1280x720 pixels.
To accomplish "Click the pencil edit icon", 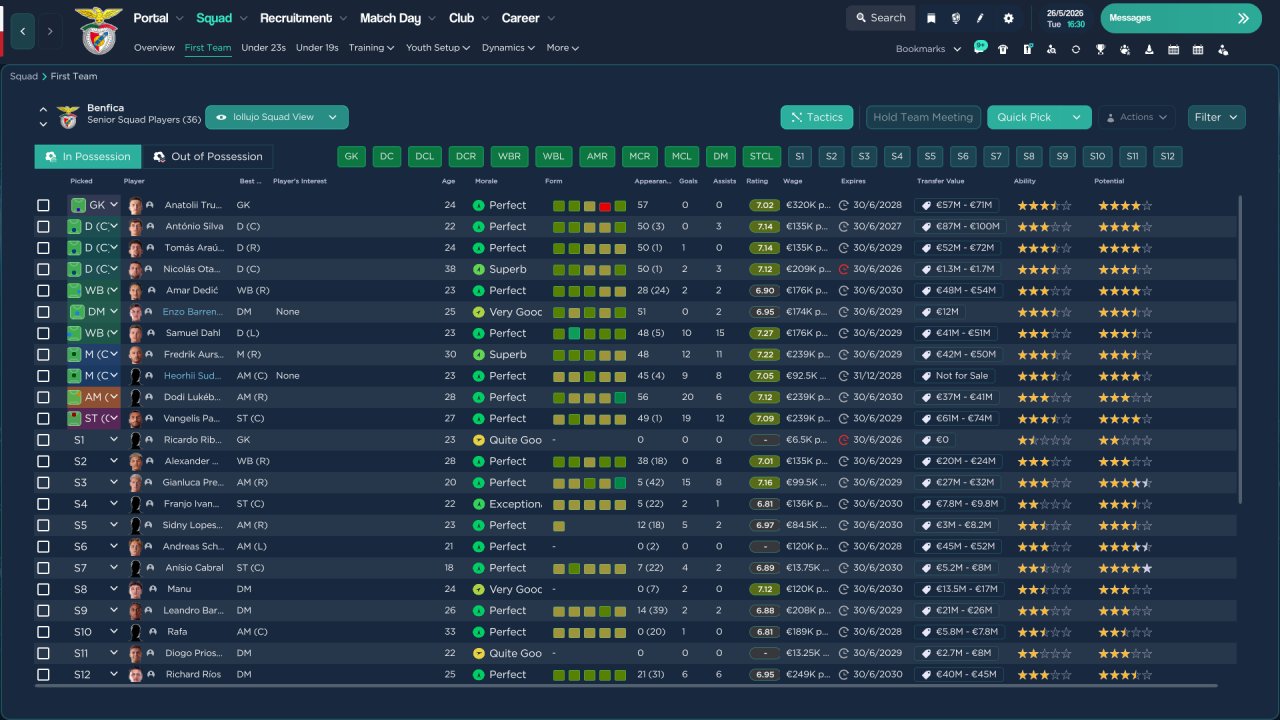I will click(980, 18).
